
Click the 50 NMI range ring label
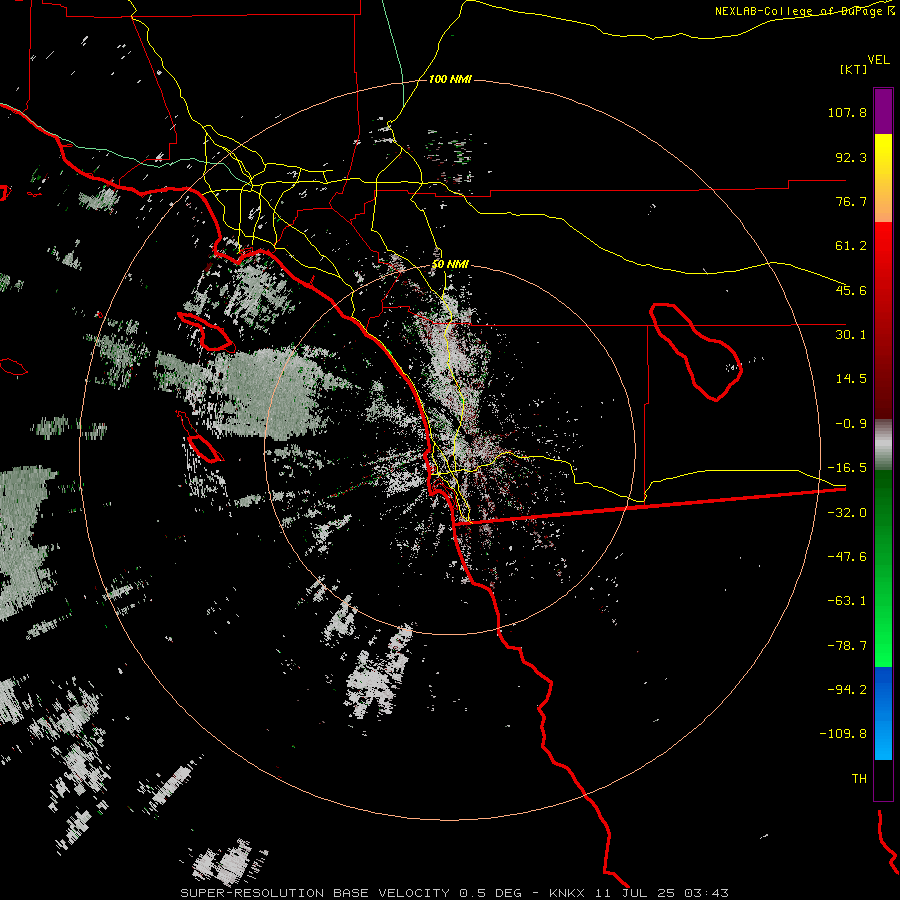click(x=450, y=265)
